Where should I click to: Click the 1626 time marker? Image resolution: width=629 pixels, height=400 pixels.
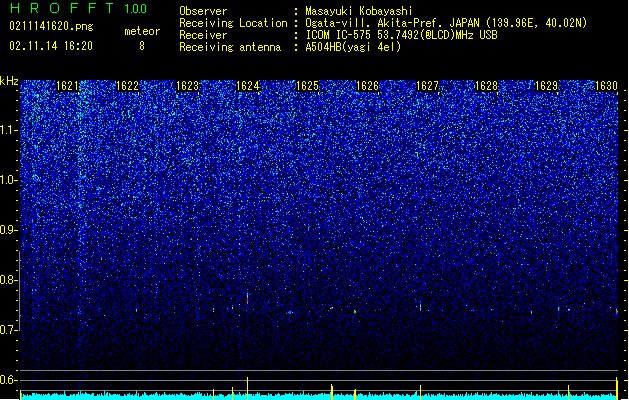coord(367,86)
